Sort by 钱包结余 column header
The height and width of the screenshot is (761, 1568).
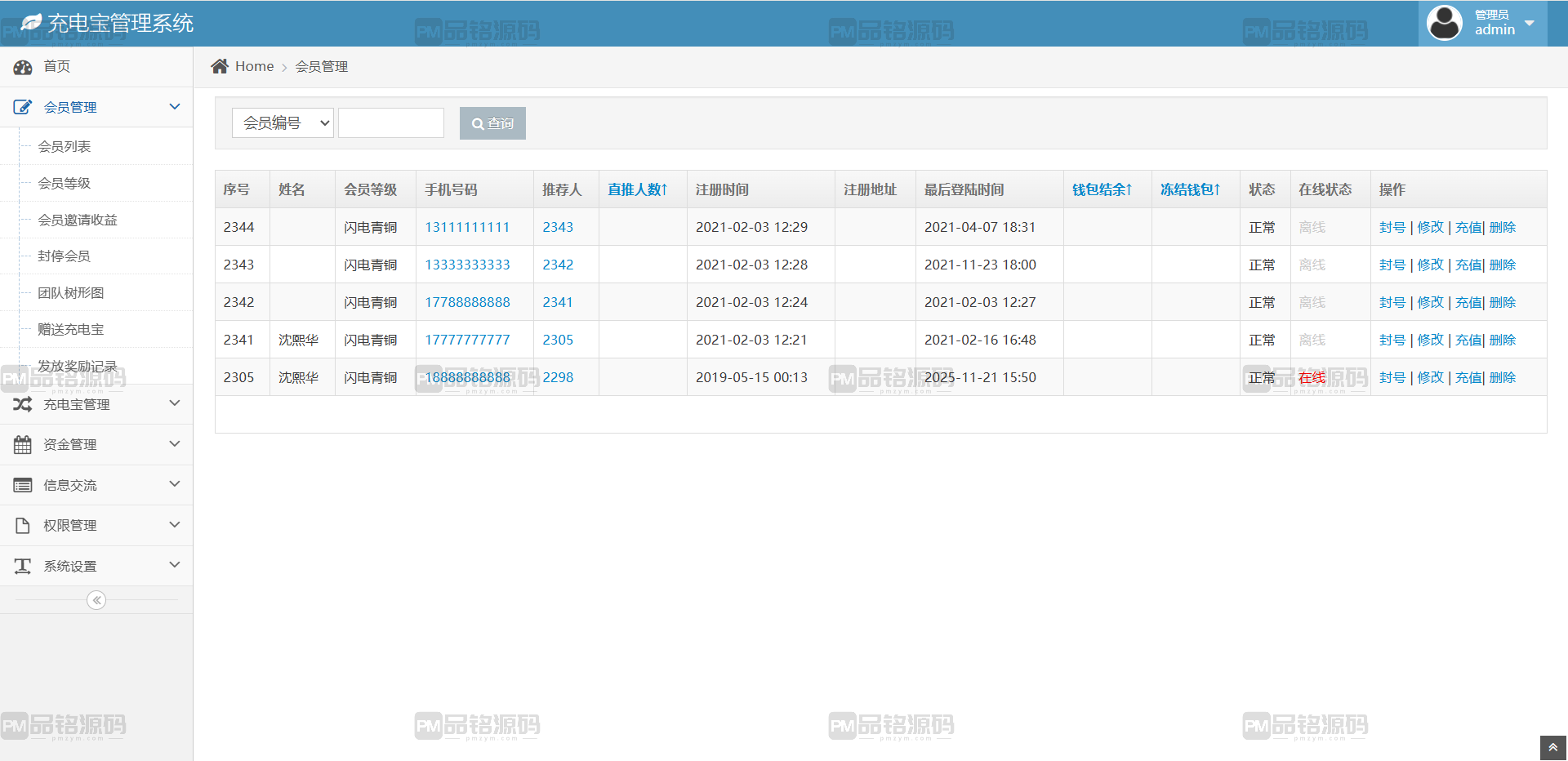[1102, 189]
